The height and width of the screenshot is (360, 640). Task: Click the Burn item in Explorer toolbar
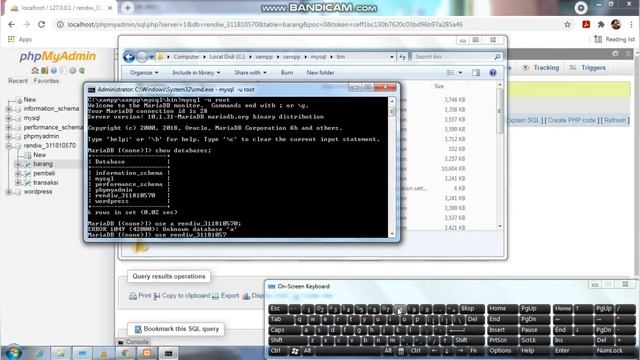point(287,73)
